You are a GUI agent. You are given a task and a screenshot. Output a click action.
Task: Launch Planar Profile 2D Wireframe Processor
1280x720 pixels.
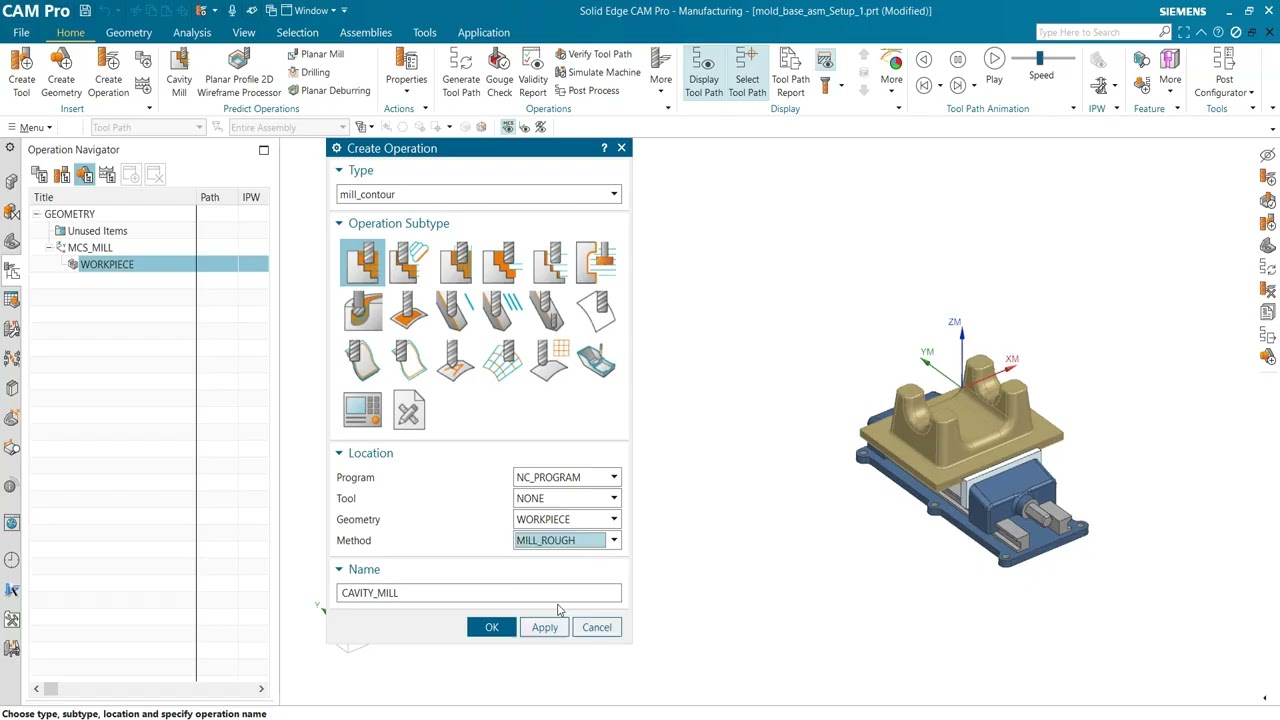pyautogui.click(x=239, y=72)
